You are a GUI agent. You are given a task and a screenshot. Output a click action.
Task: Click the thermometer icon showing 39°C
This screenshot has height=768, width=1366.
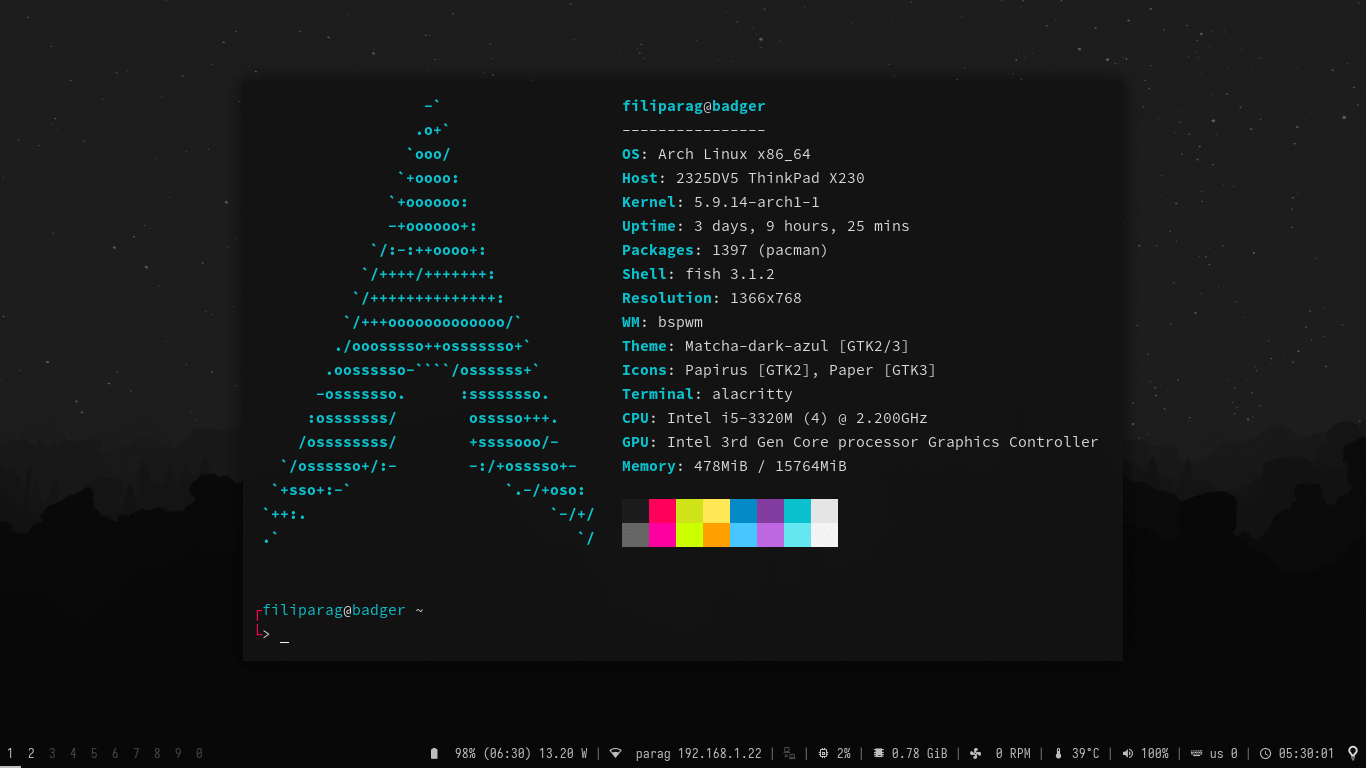tap(1058, 753)
